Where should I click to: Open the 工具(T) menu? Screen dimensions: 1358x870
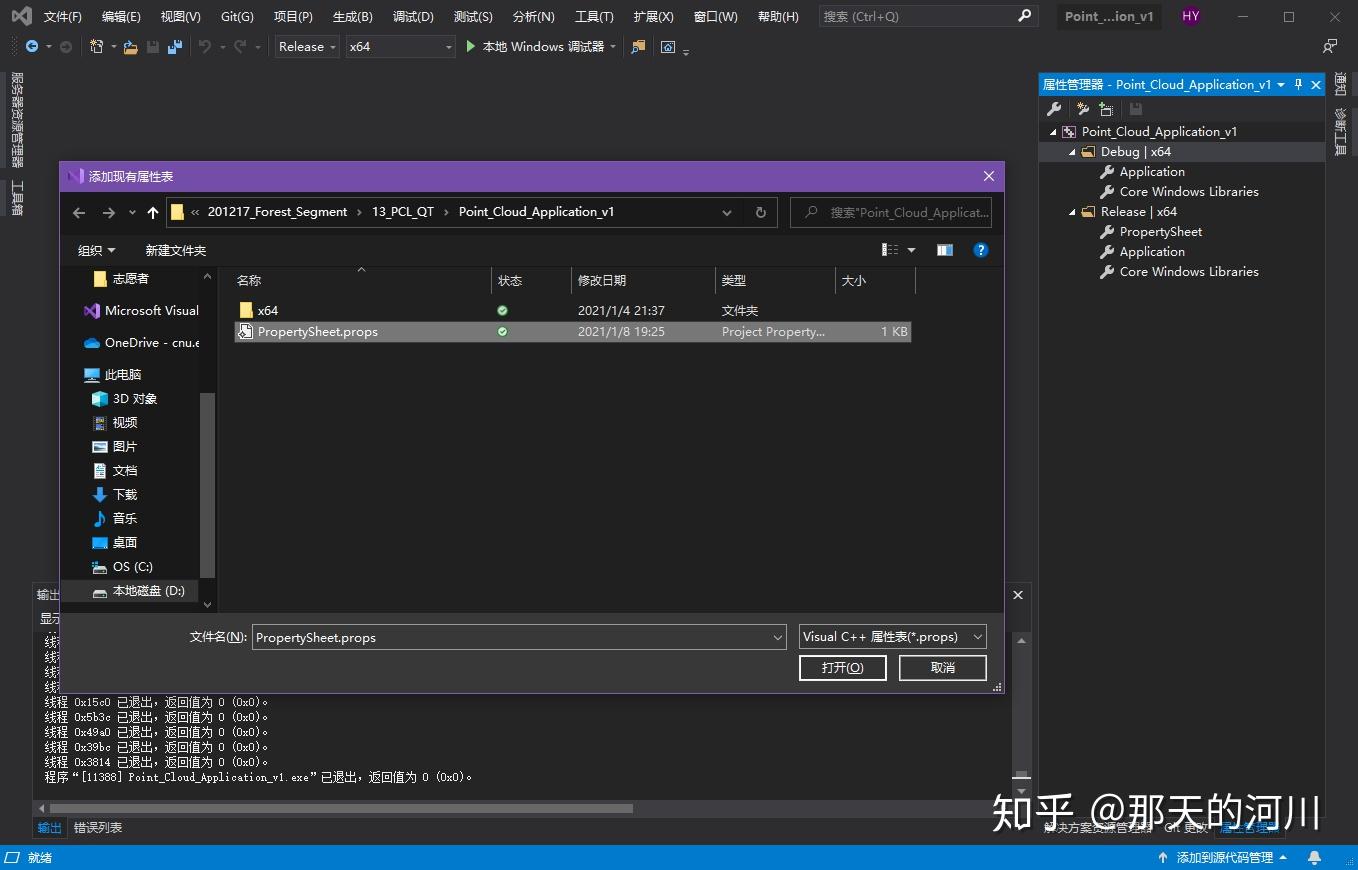[593, 16]
